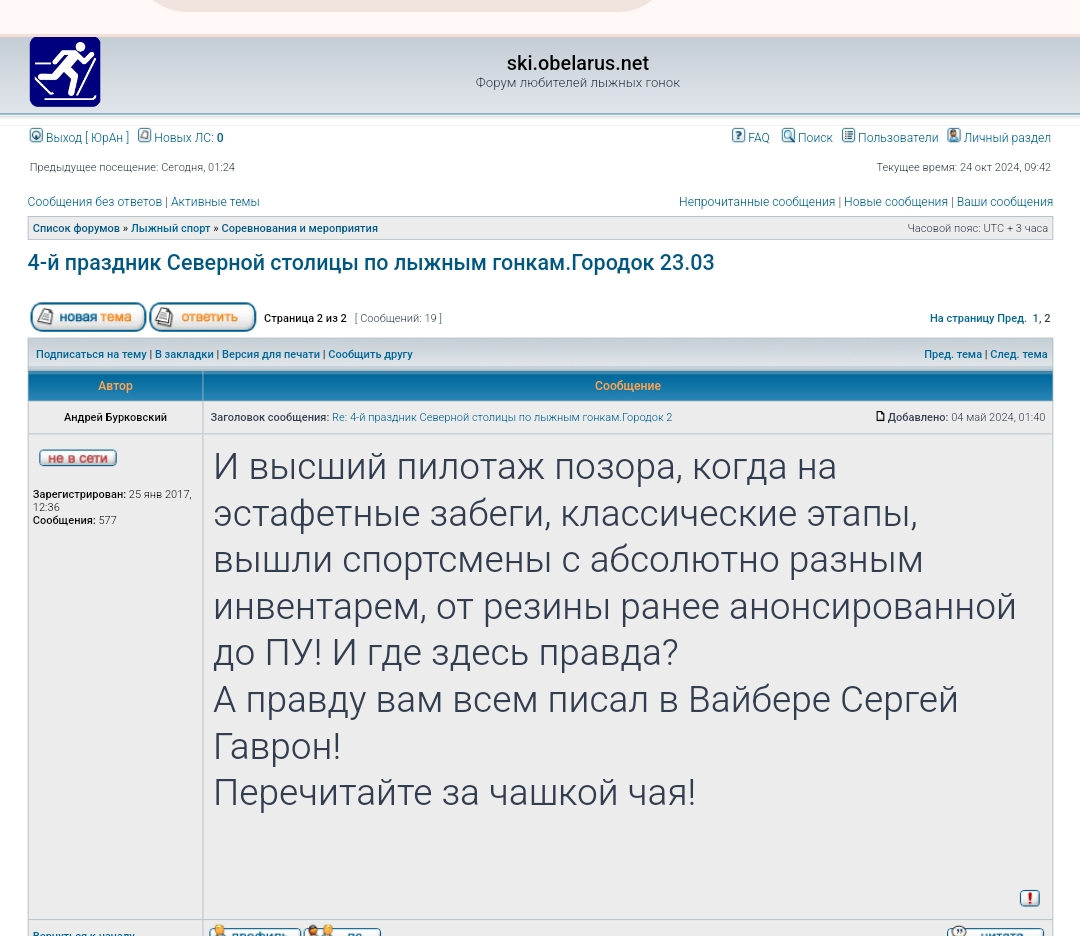Open Версия для печати link
Viewport: 1080px width, 936px height.
271,354
